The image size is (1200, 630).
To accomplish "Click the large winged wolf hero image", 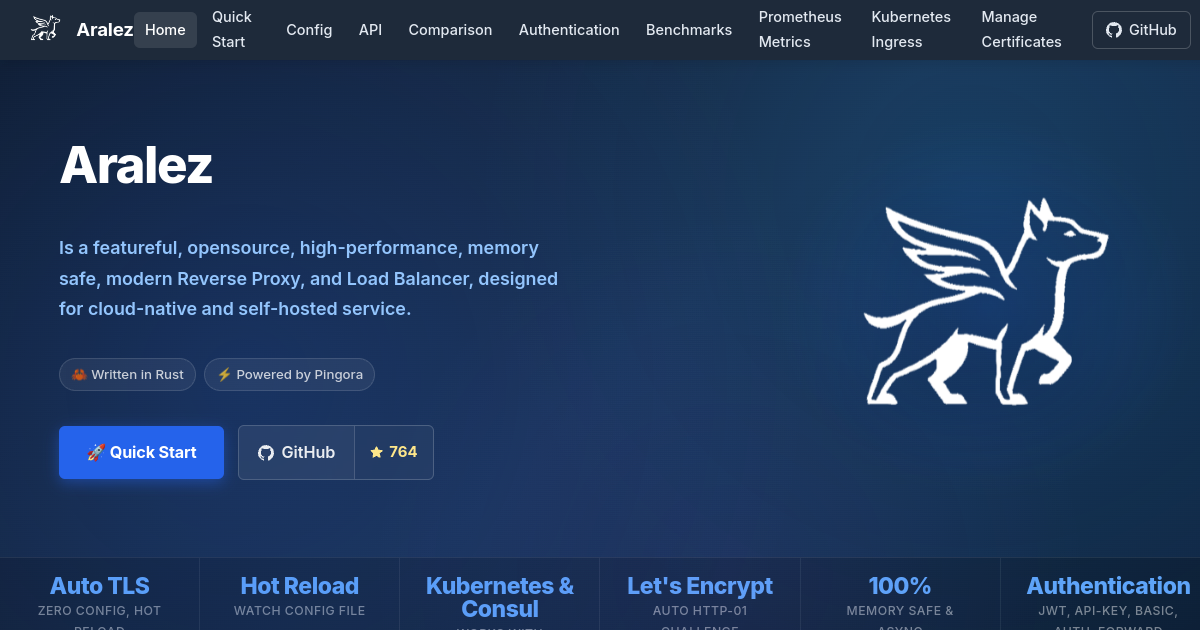I will coord(986,302).
